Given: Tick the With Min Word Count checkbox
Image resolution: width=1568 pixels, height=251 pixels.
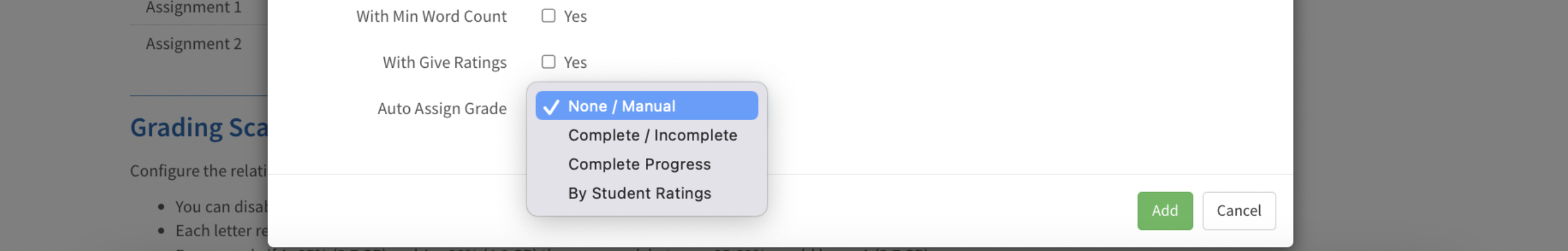Looking at the screenshot, I should tap(548, 16).
